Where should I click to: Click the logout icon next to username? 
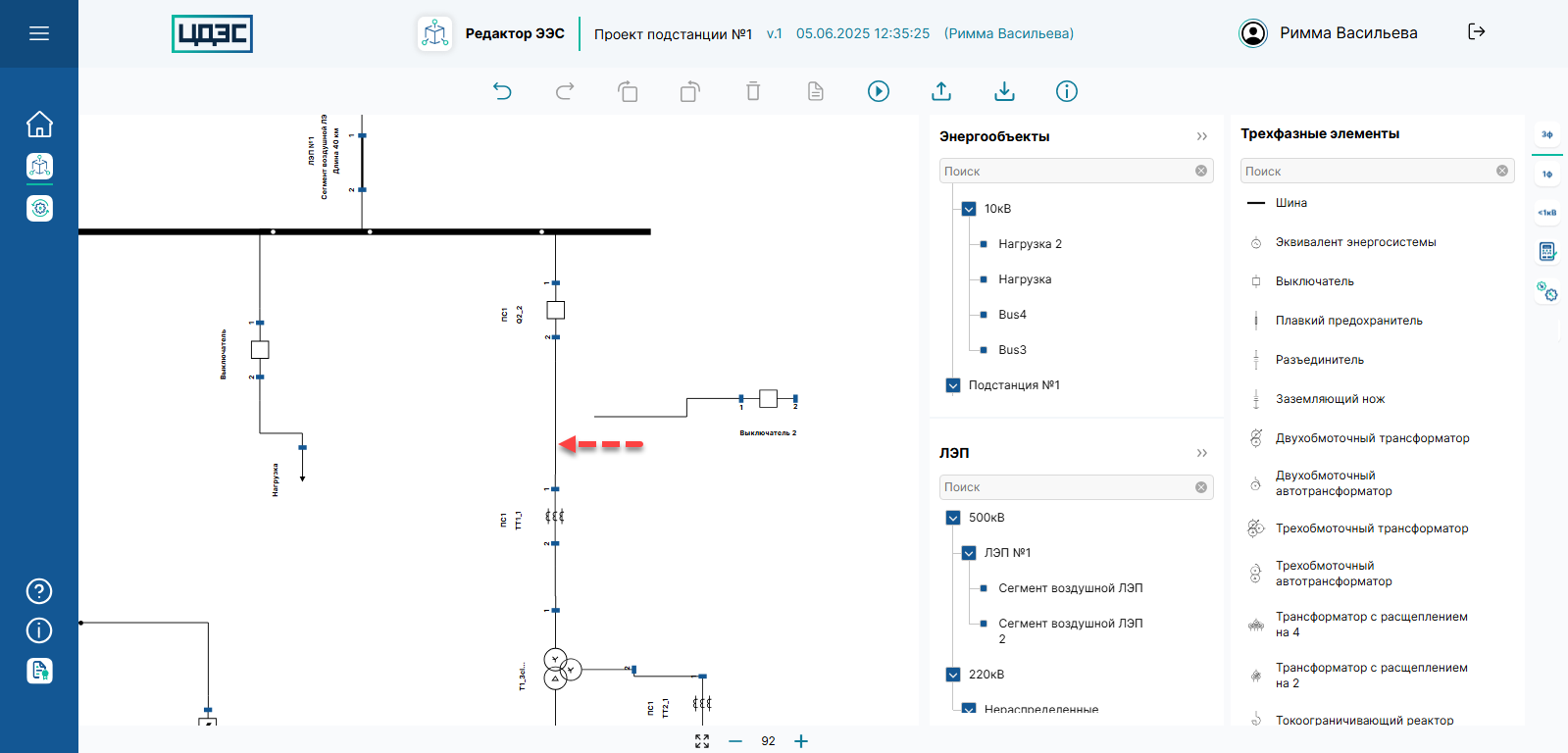point(1476,32)
